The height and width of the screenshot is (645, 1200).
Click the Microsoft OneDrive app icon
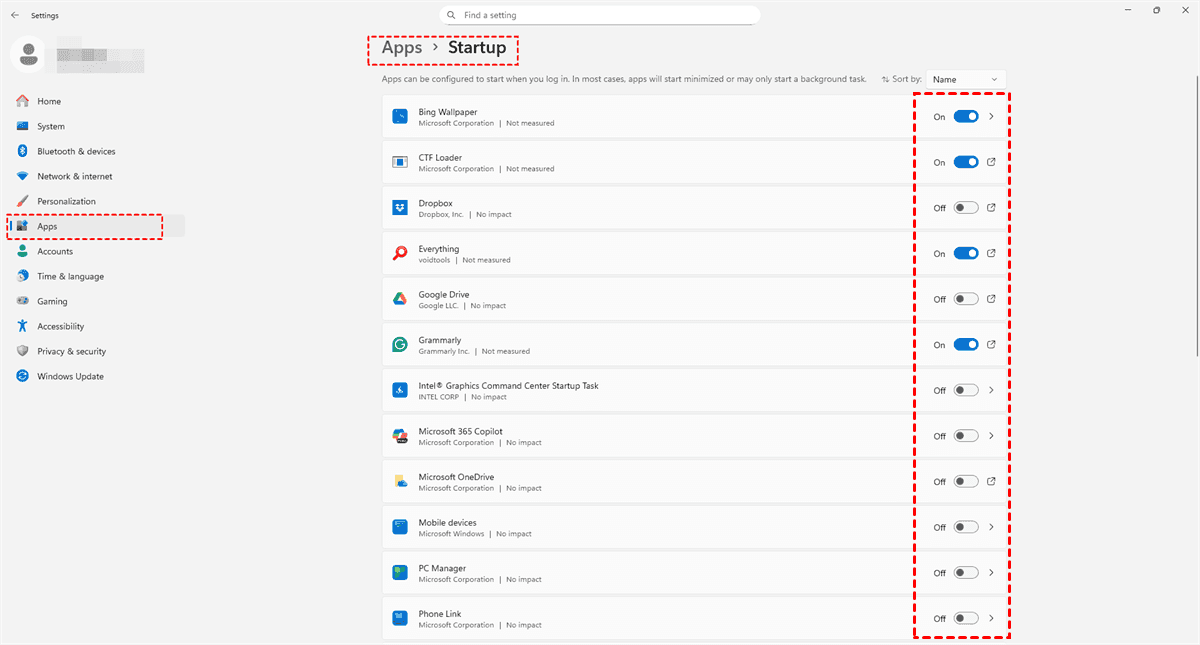click(x=400, y=482)
